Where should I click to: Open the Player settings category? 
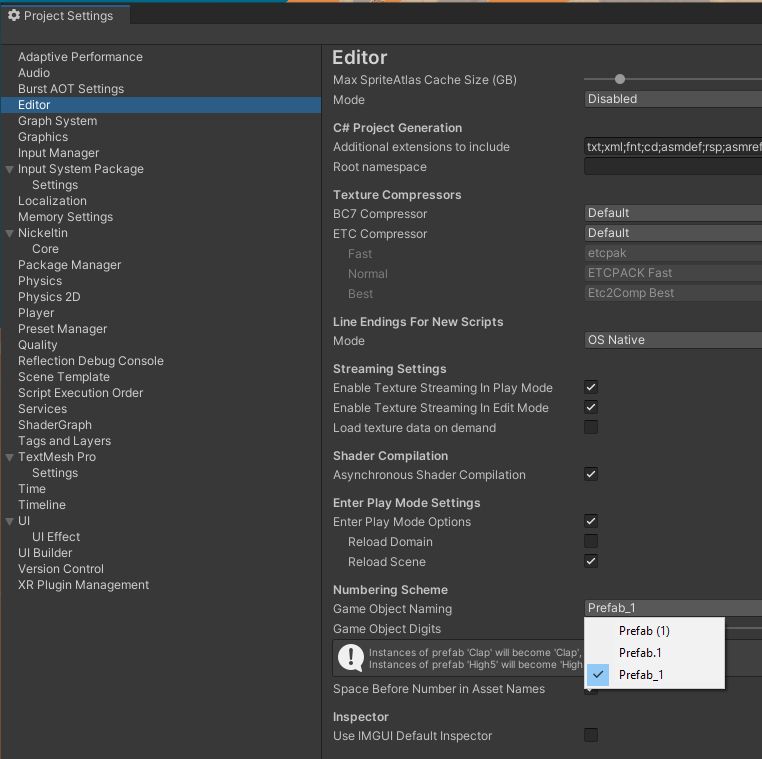pos(36,313)
